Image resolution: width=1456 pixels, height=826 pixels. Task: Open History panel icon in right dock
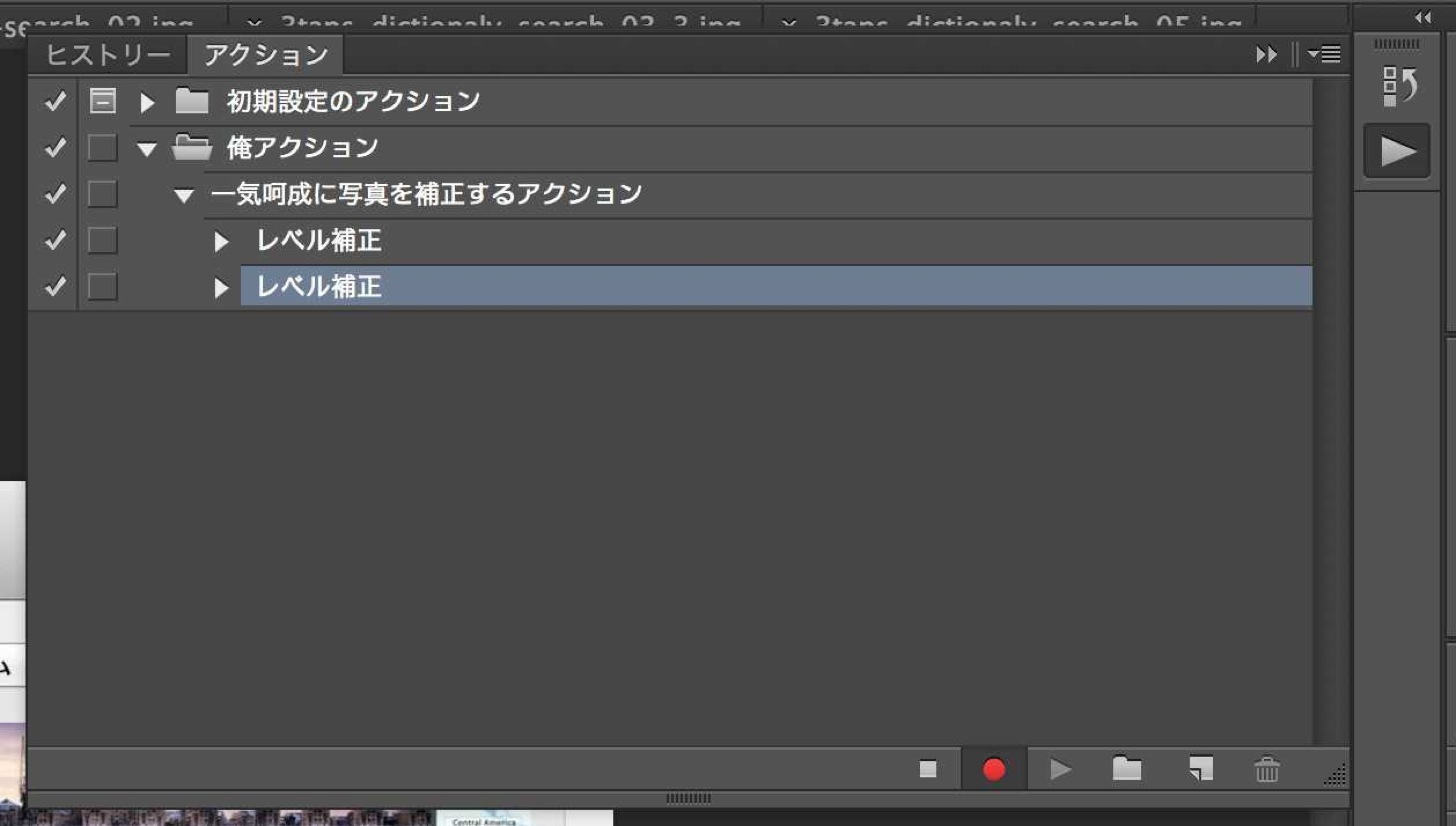(x=1398, y=86)
